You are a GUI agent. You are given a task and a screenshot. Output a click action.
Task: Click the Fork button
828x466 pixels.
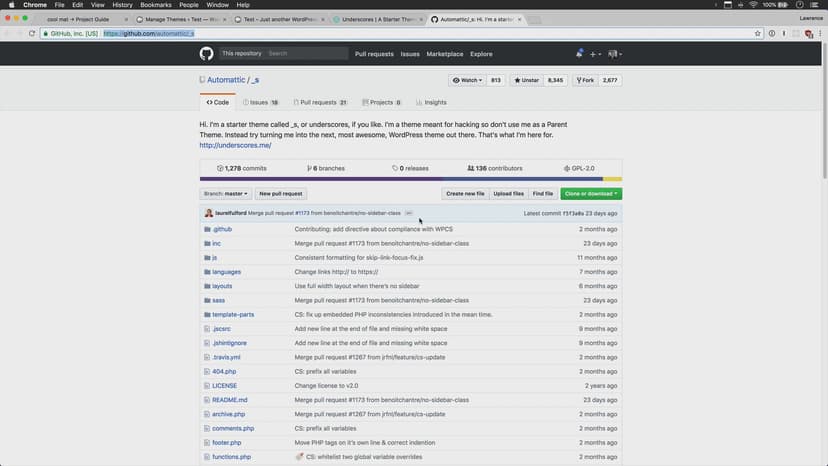point(585,80)
